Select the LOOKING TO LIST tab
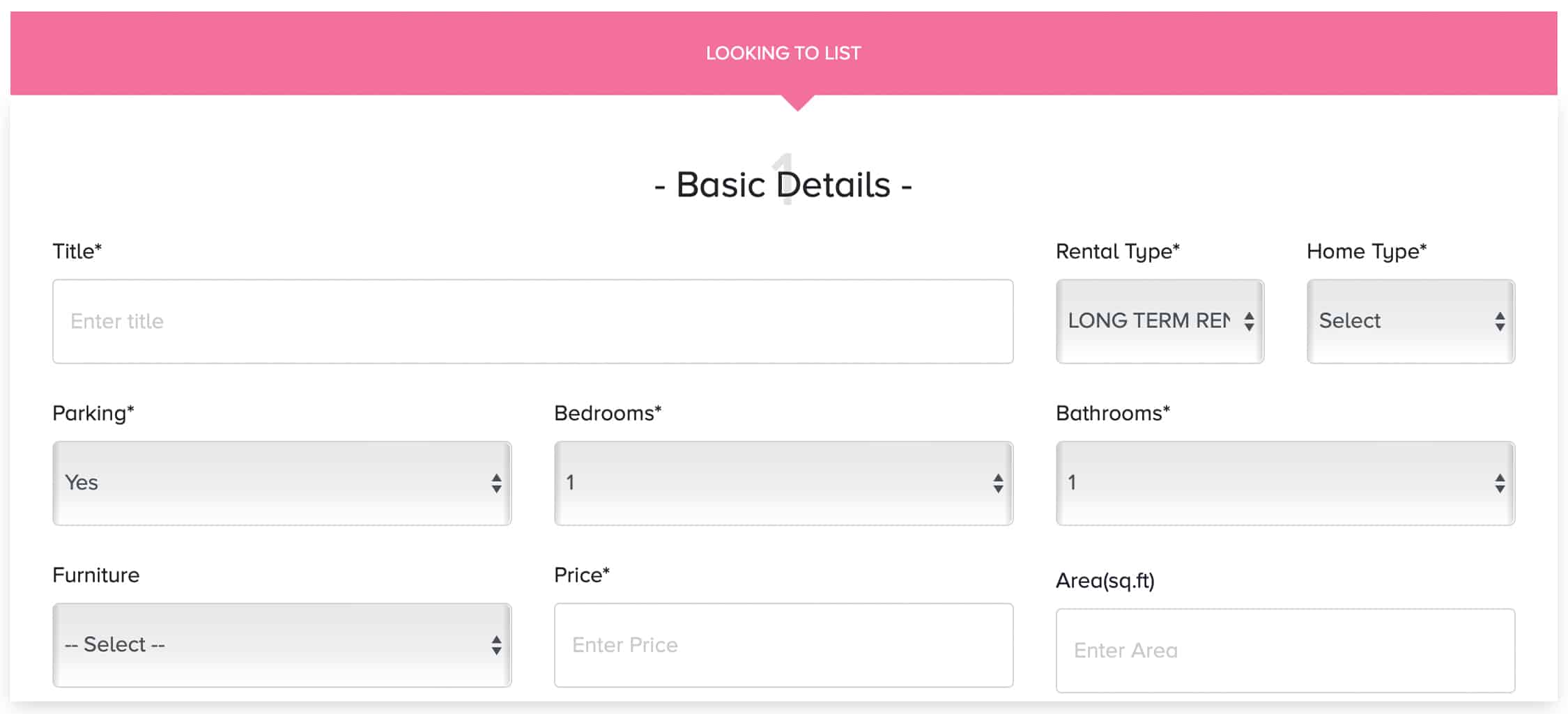 pos(784,53)
